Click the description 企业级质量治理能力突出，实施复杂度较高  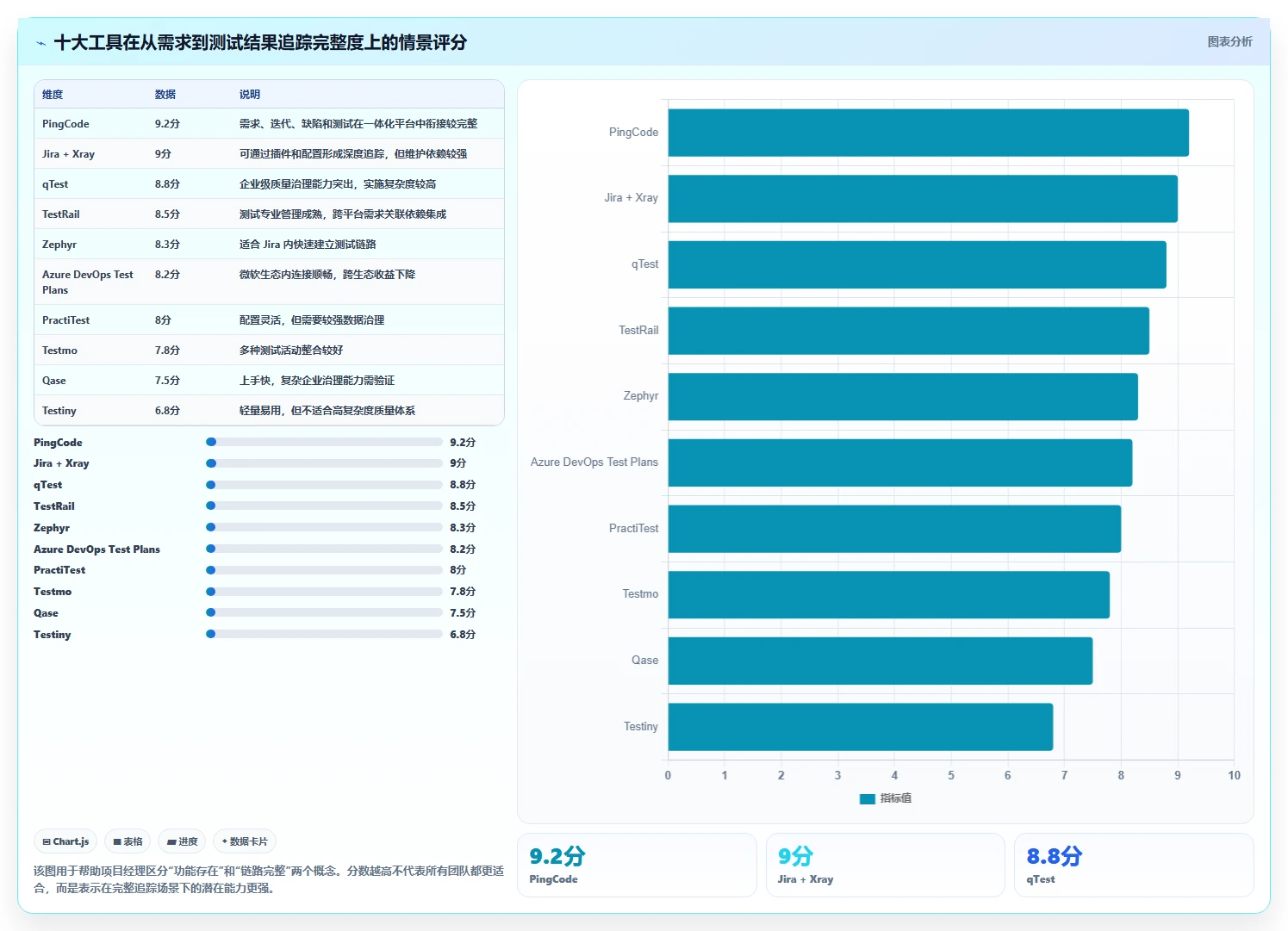pos(338,184)
